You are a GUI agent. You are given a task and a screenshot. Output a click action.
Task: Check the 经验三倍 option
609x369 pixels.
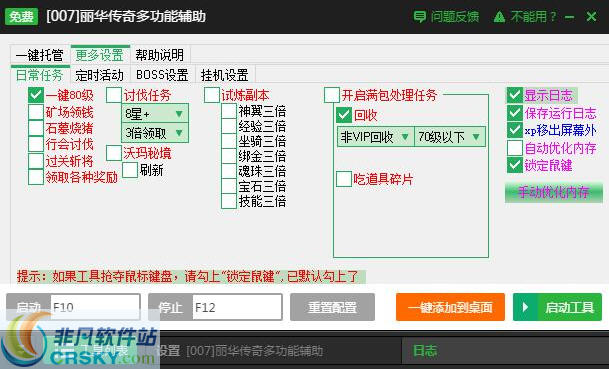click(x=229, y=126)
